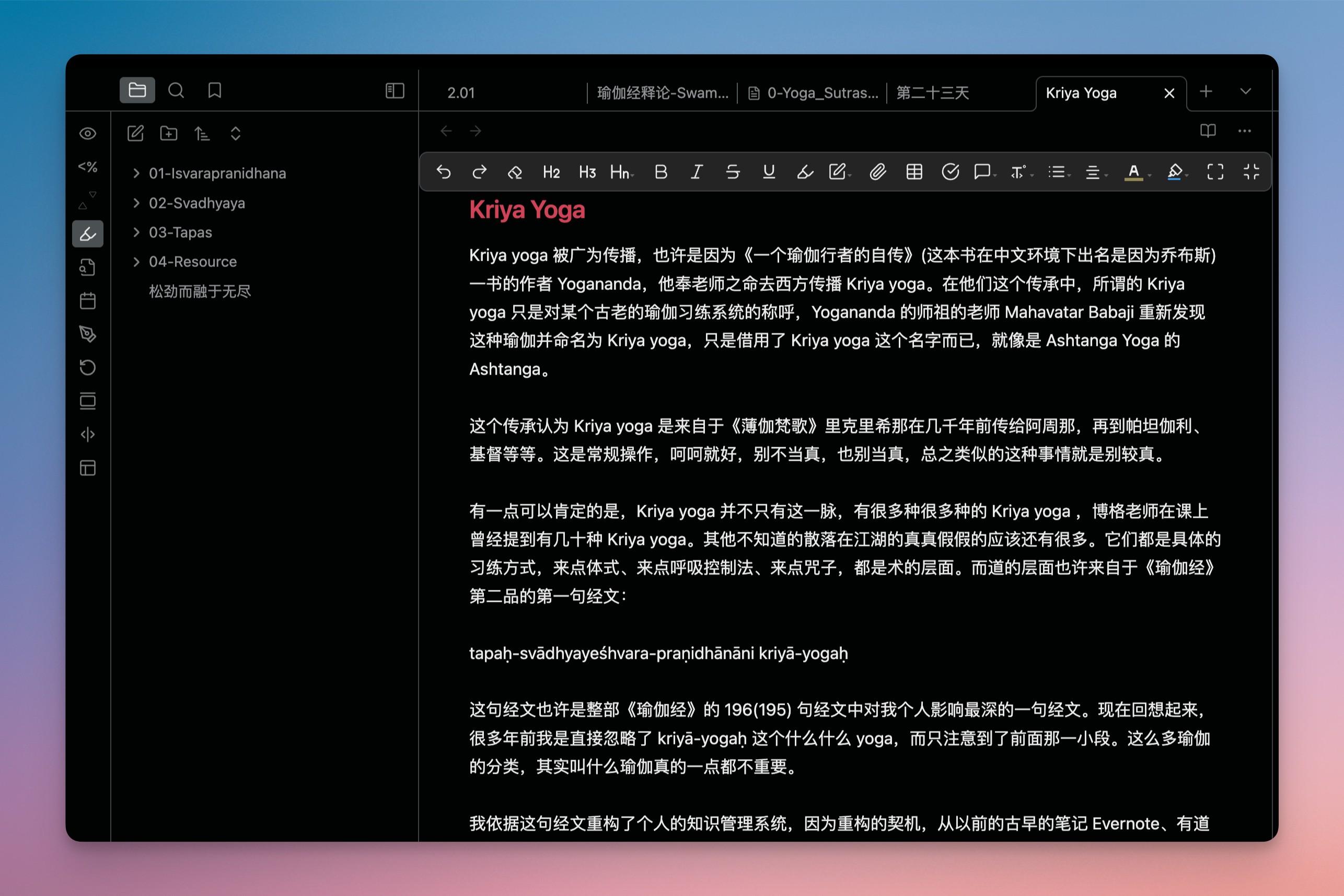Open the search panel icon
The image size is (1344, 896).
tap(176, 90)
